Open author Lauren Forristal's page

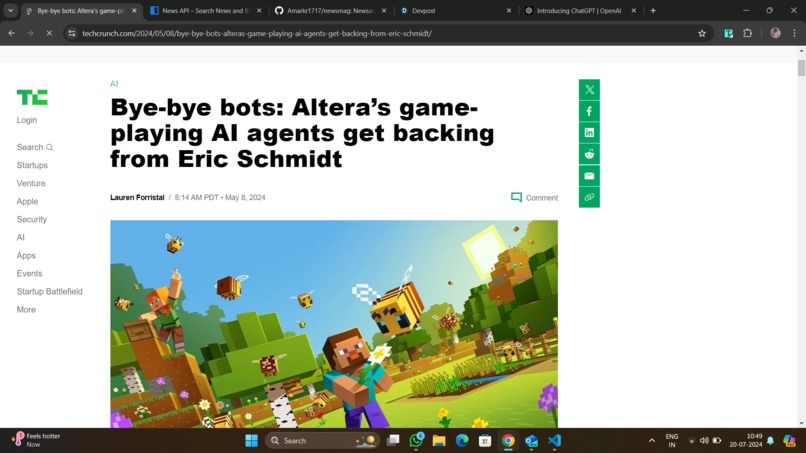(x=137, y=197)
